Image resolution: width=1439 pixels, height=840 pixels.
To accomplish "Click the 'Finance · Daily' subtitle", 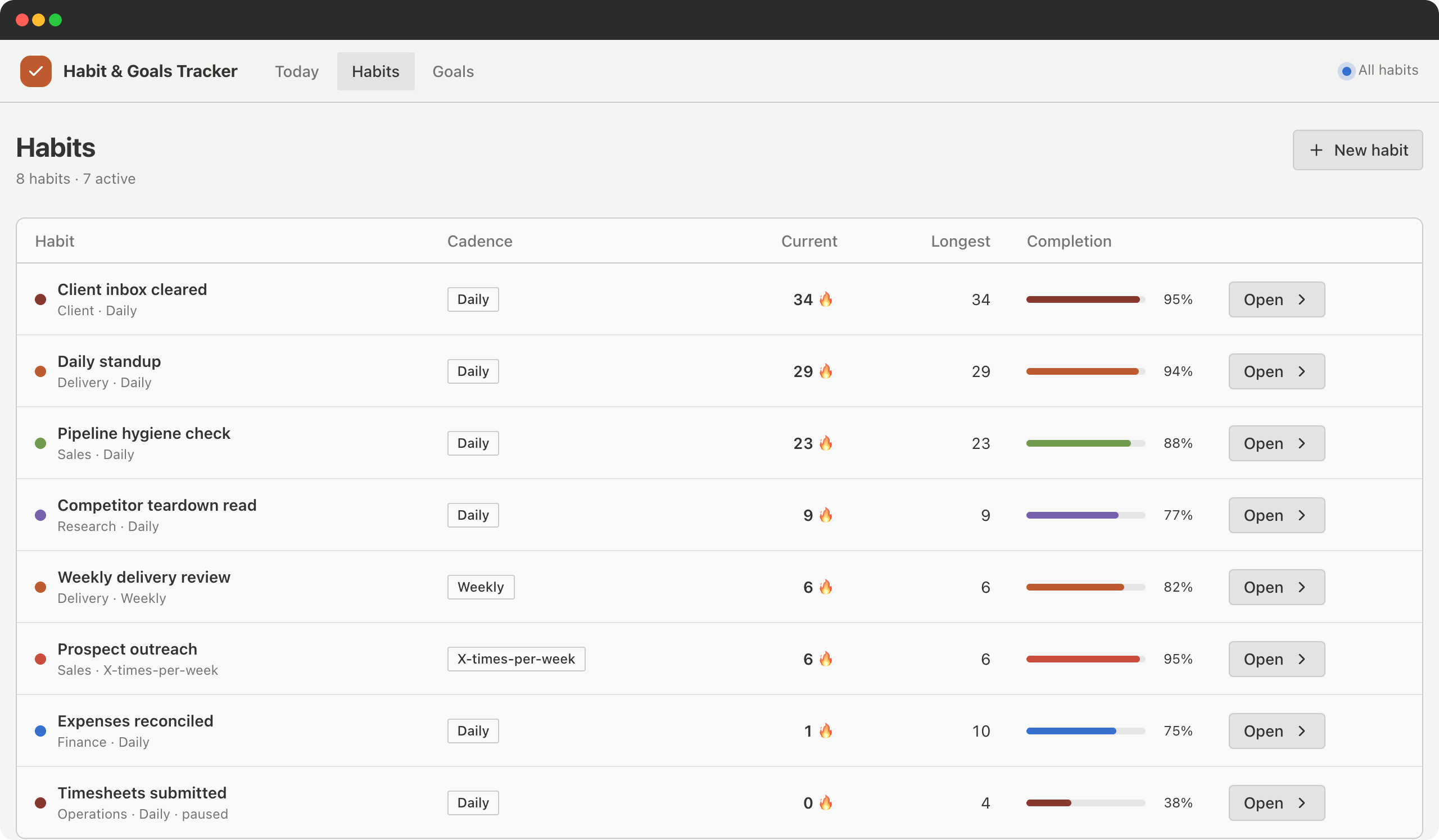I will (103, 742).
